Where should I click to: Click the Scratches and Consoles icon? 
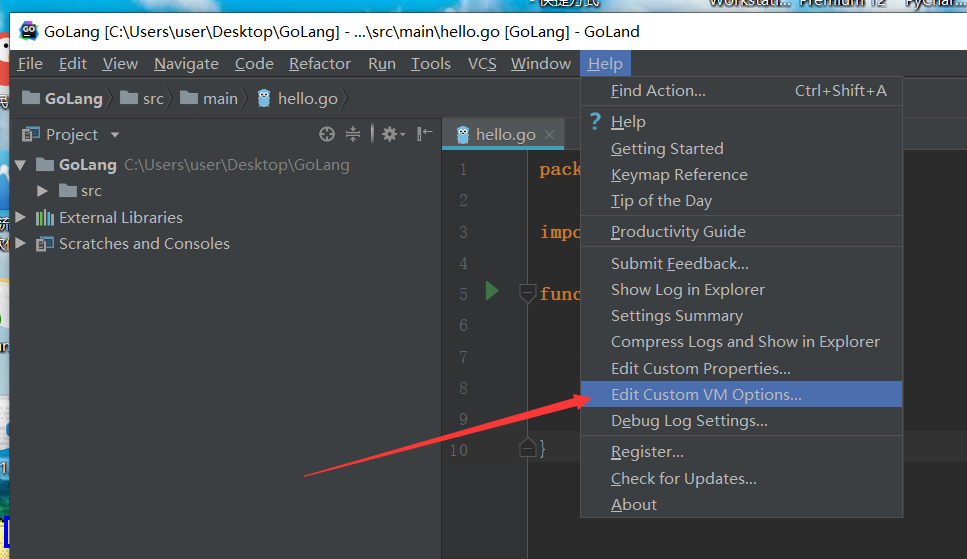click(44, 244)
